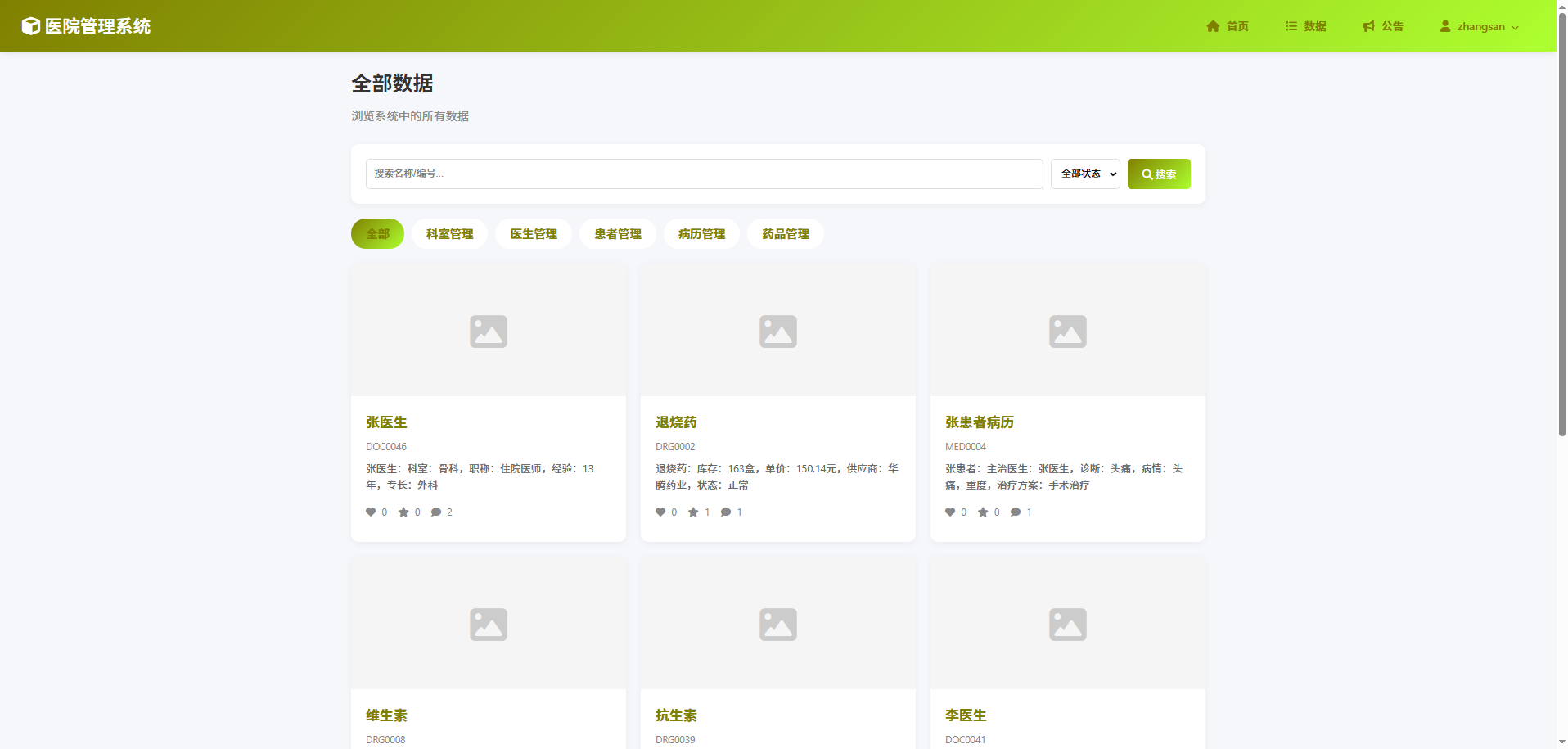This screenshot has width=1568, height=749.
Task: Select the 全部 category tab
Action: pos(377,234)
